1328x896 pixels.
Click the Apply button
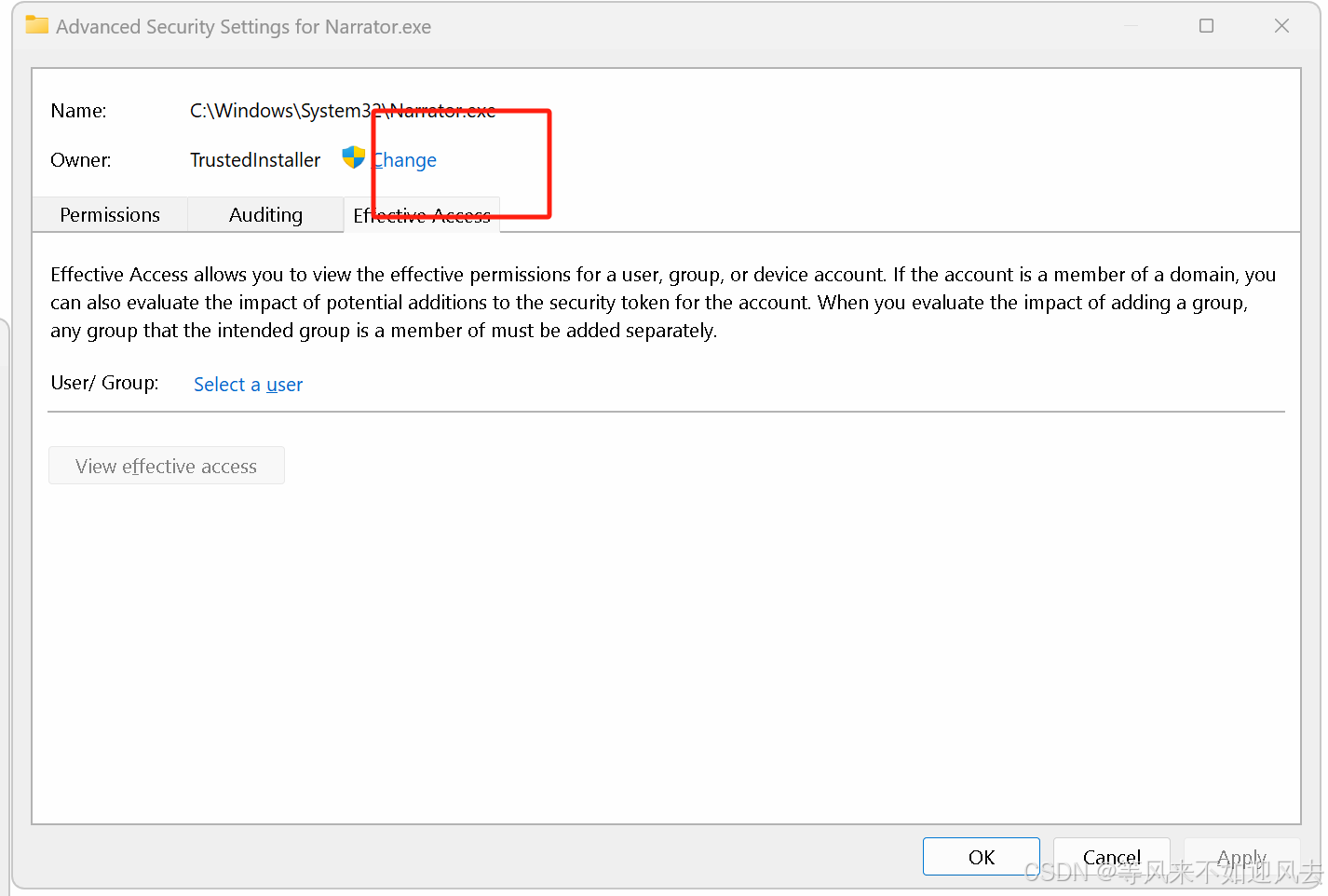coord(1241,857)
